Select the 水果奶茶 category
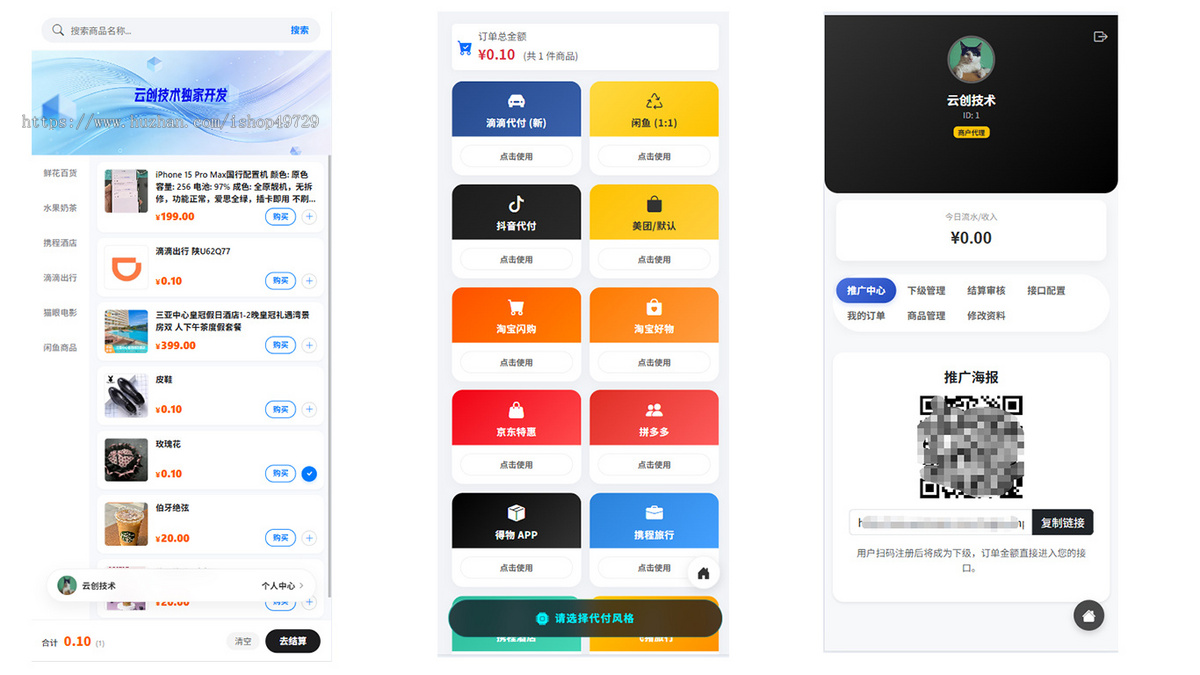 [60, 208]
